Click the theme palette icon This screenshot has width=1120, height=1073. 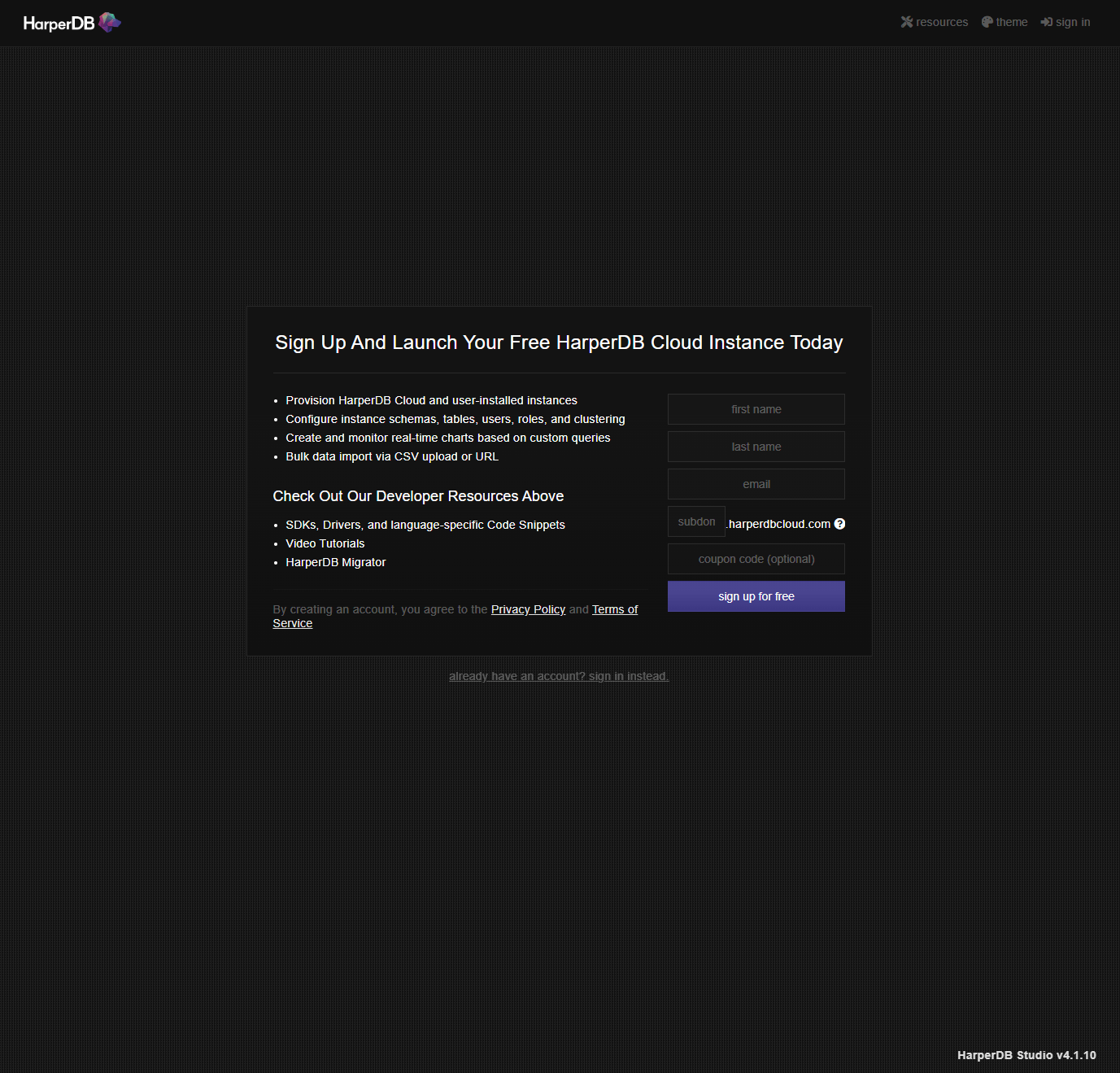click(987, 22)
